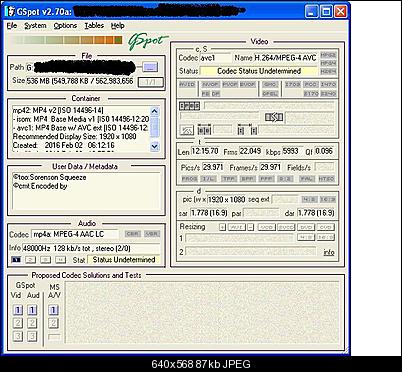Click the CBR indicator in Audio
This screenshot has height=372, width=402.
click(133, 234)
